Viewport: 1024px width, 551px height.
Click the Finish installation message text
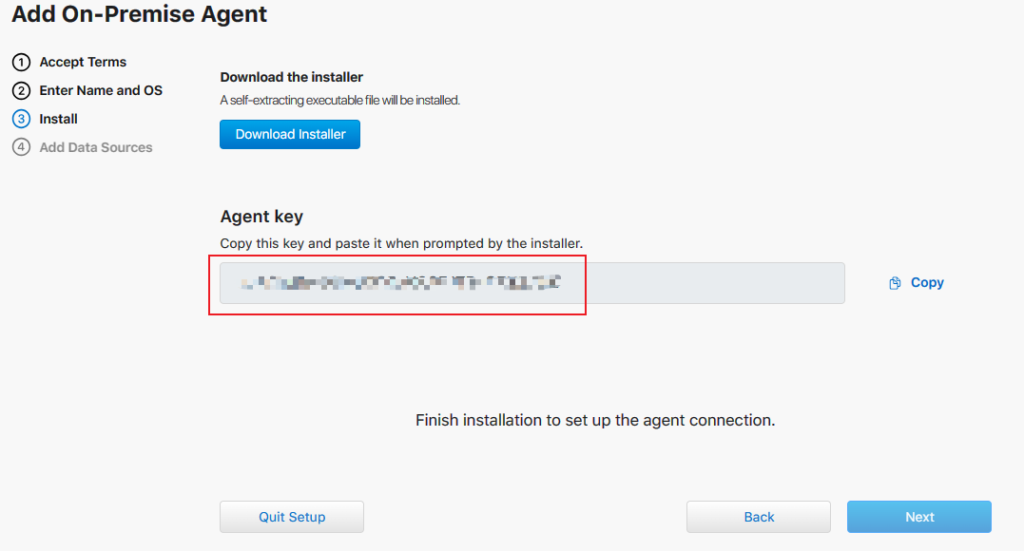pos(595,420)
